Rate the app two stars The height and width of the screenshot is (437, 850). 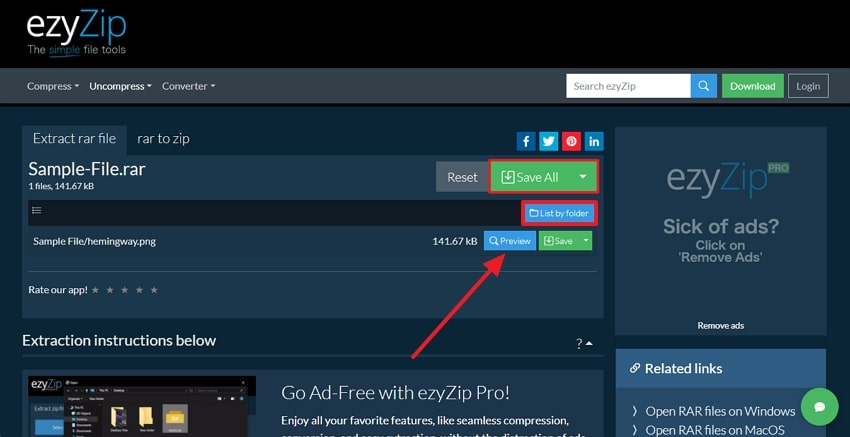coord(110,290)
